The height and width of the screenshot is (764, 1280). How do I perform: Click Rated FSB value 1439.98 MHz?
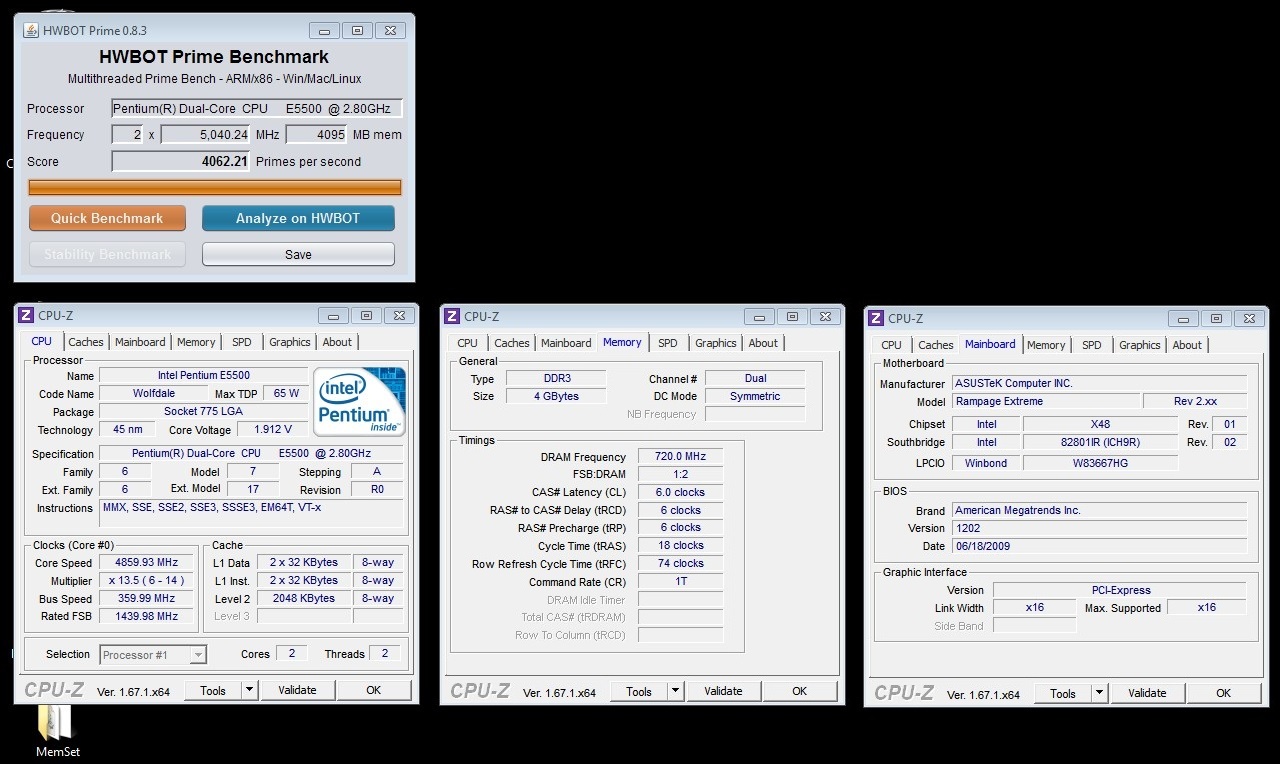[x=147, y=616]
